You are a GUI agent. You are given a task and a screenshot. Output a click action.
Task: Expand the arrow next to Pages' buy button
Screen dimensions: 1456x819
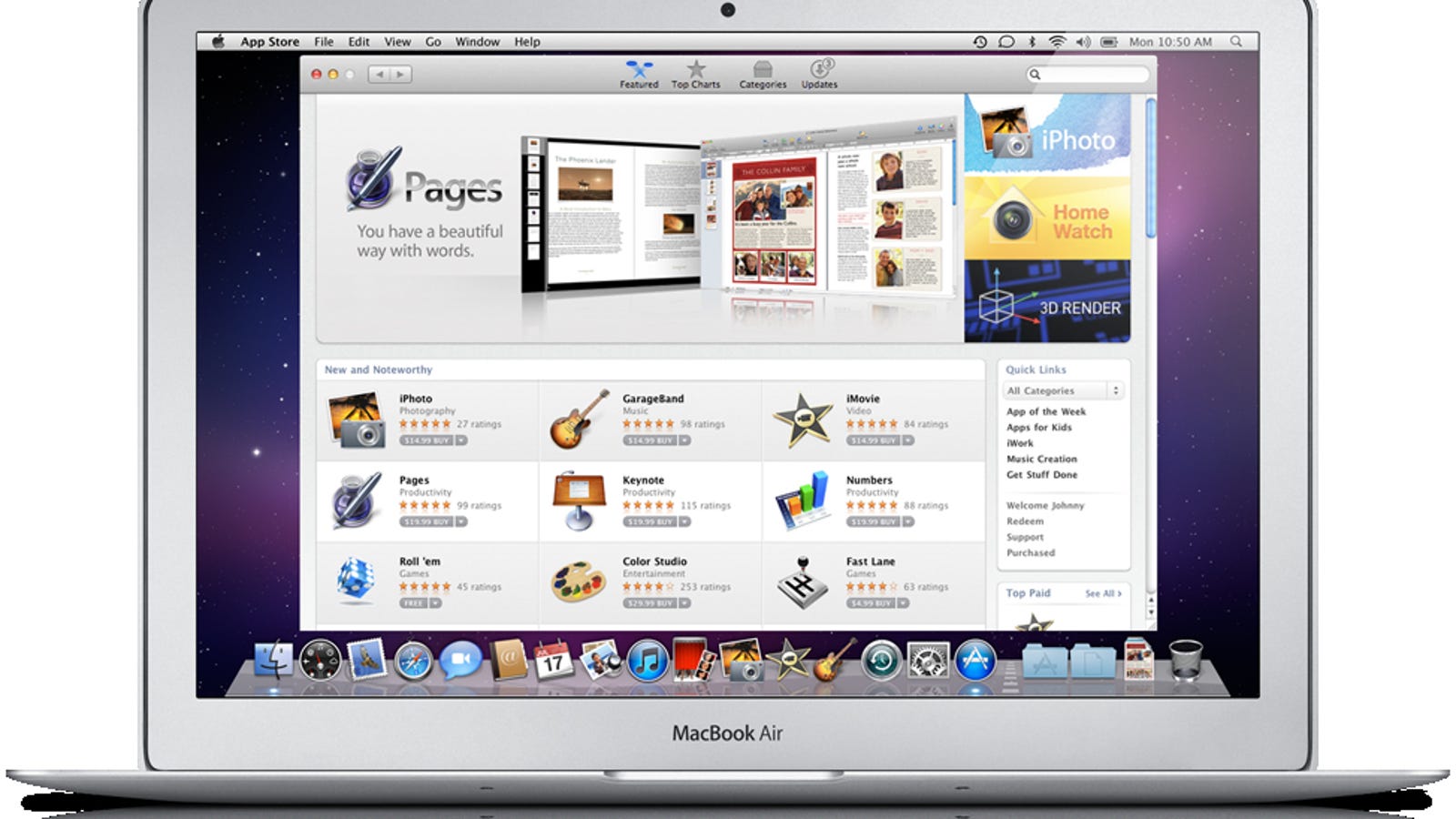pyautogui.click(x=461, y=522)
